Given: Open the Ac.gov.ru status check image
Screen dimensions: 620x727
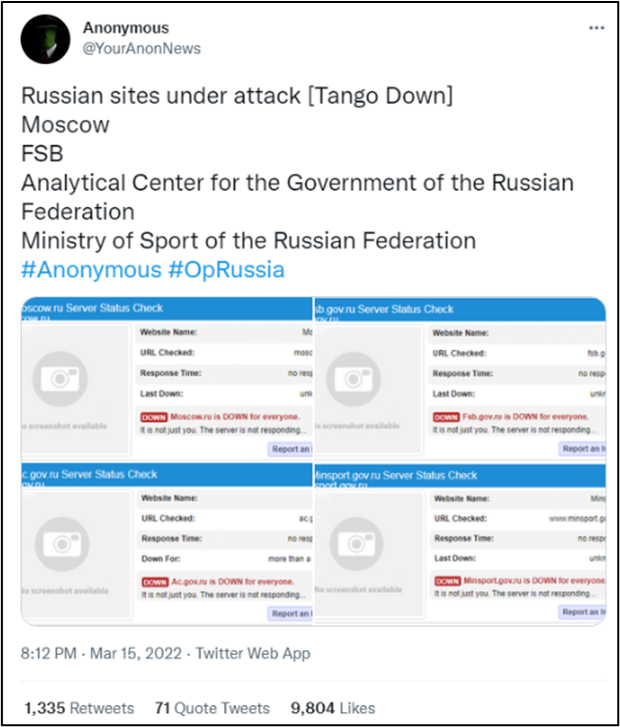Looking at the screenshot, I should 167,544.
